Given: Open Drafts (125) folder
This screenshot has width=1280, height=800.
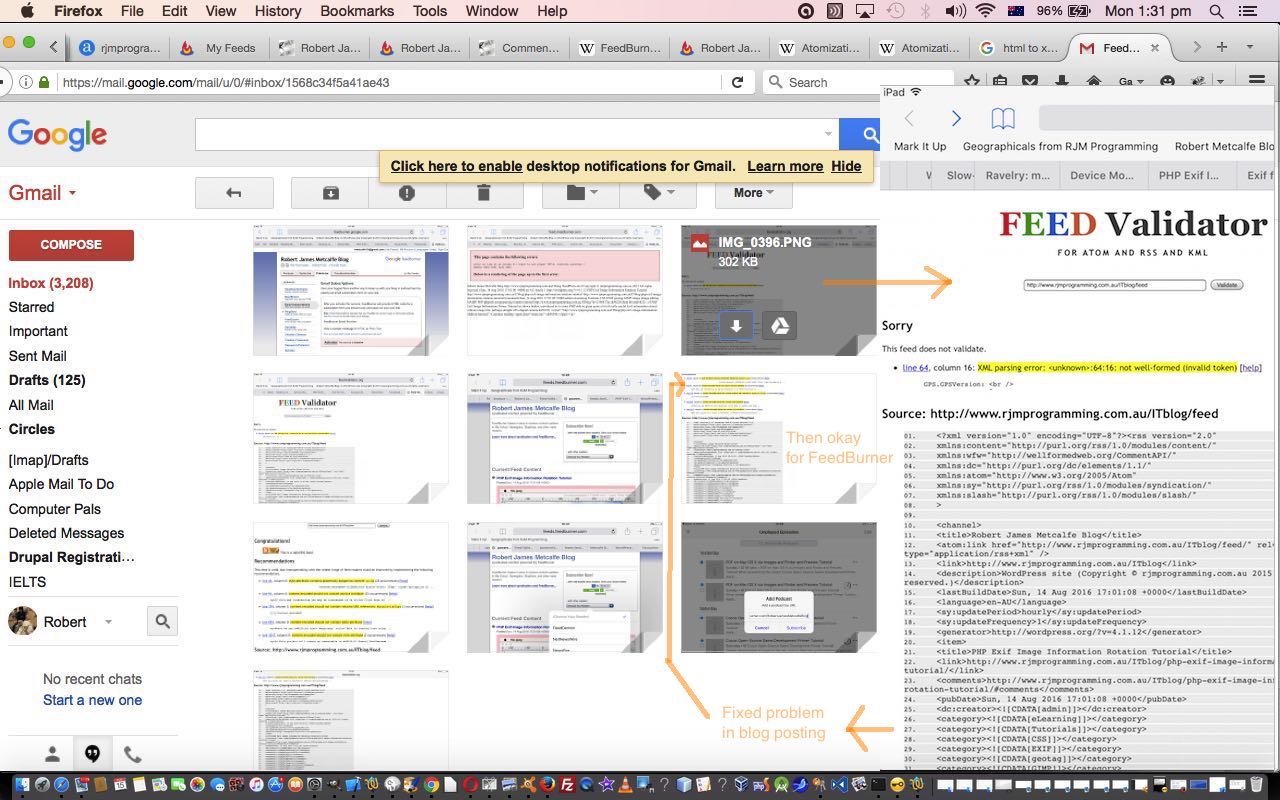Looking at the screenshot, I should [47, 380].
